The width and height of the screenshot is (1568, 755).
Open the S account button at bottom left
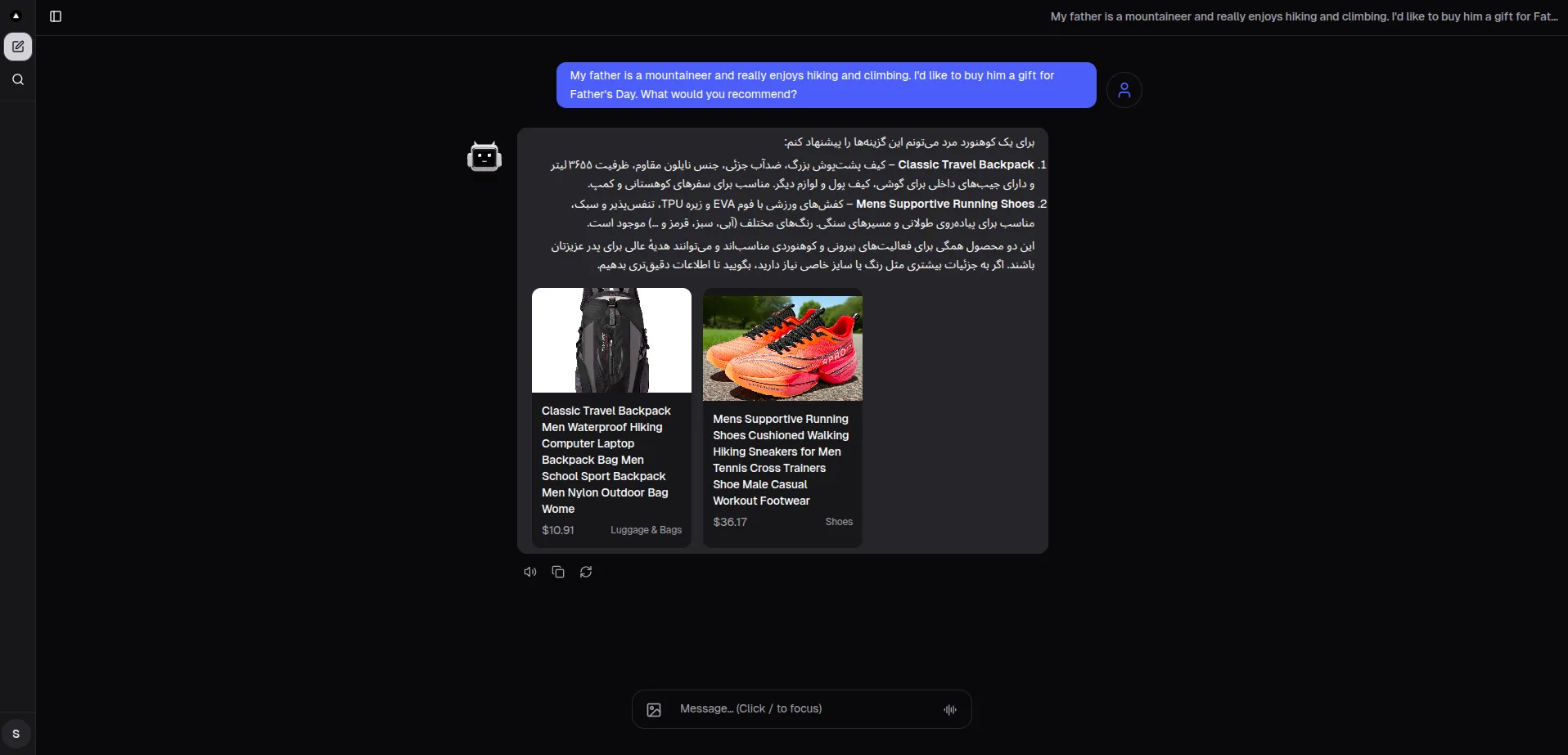pos(16,734)
